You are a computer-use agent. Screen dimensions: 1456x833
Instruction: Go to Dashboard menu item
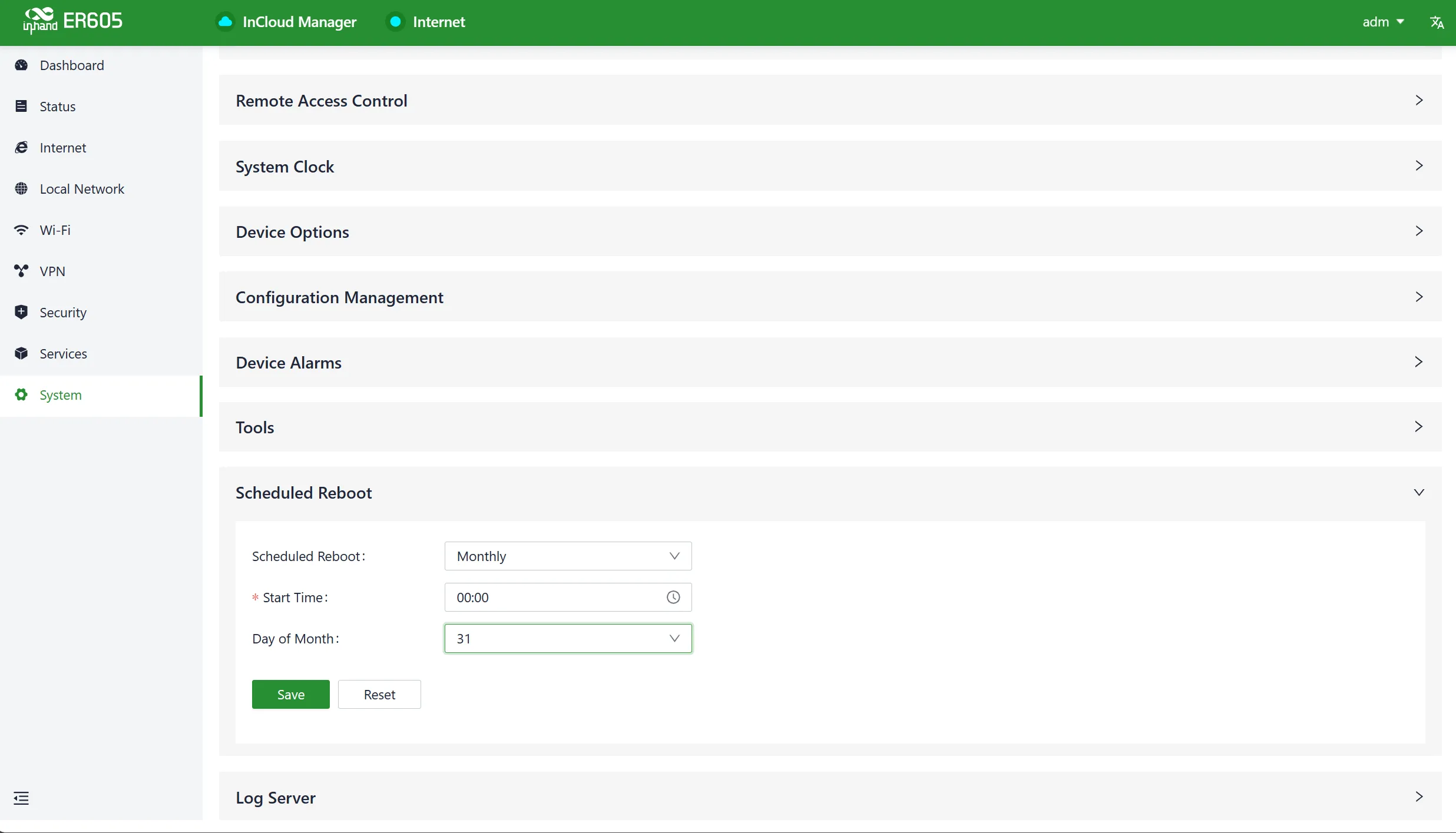[101, 65]
